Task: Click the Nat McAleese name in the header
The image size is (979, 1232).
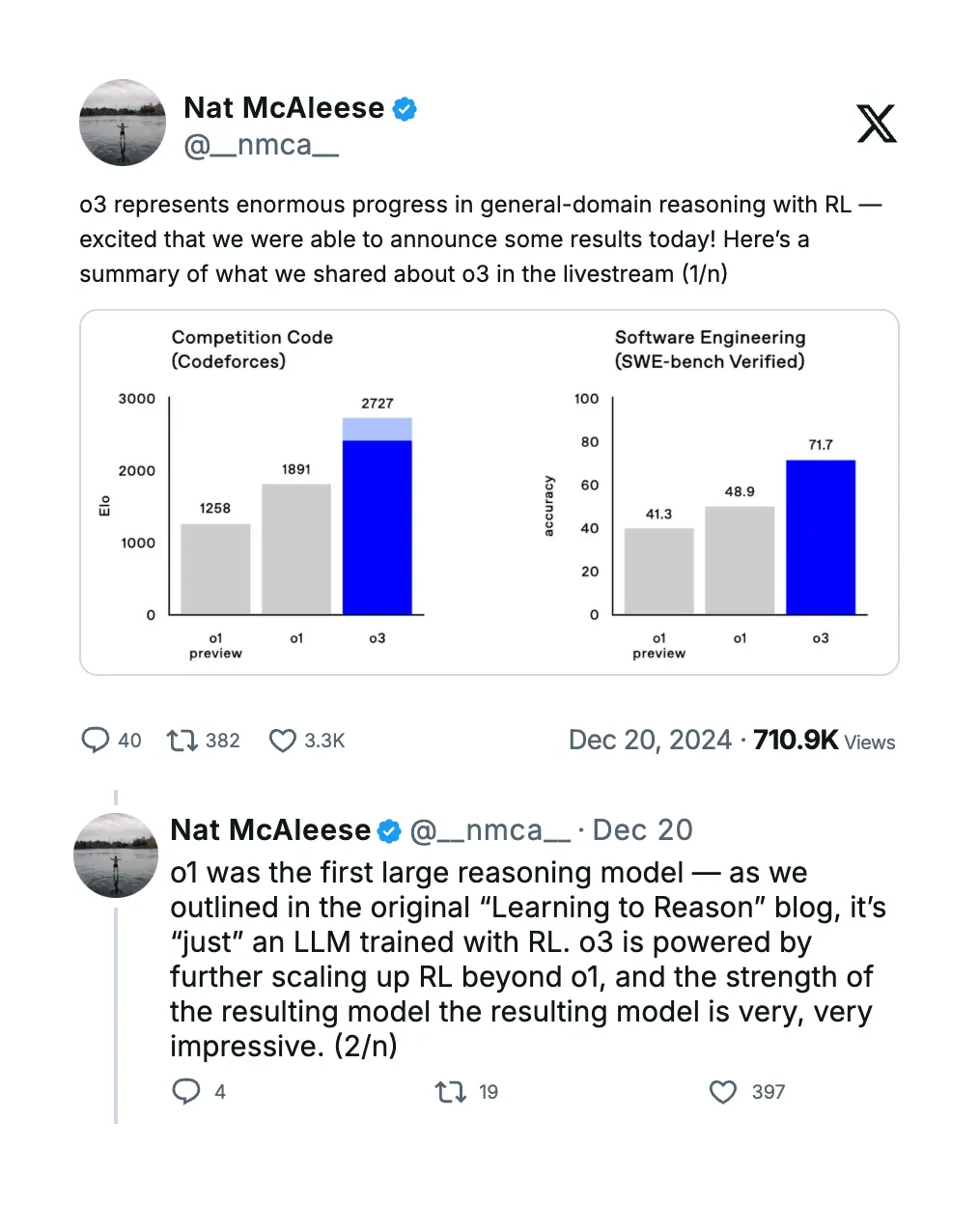Action: (x=284, y=107)
